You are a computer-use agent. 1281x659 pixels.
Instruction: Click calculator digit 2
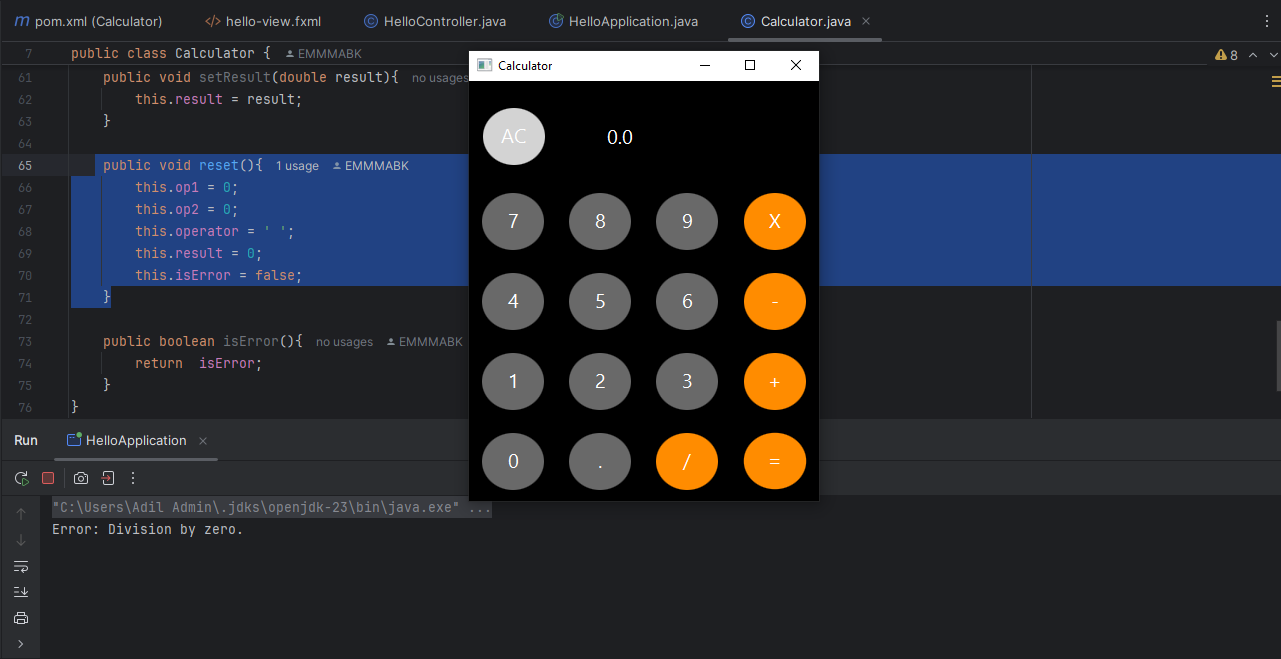point(600,381)
